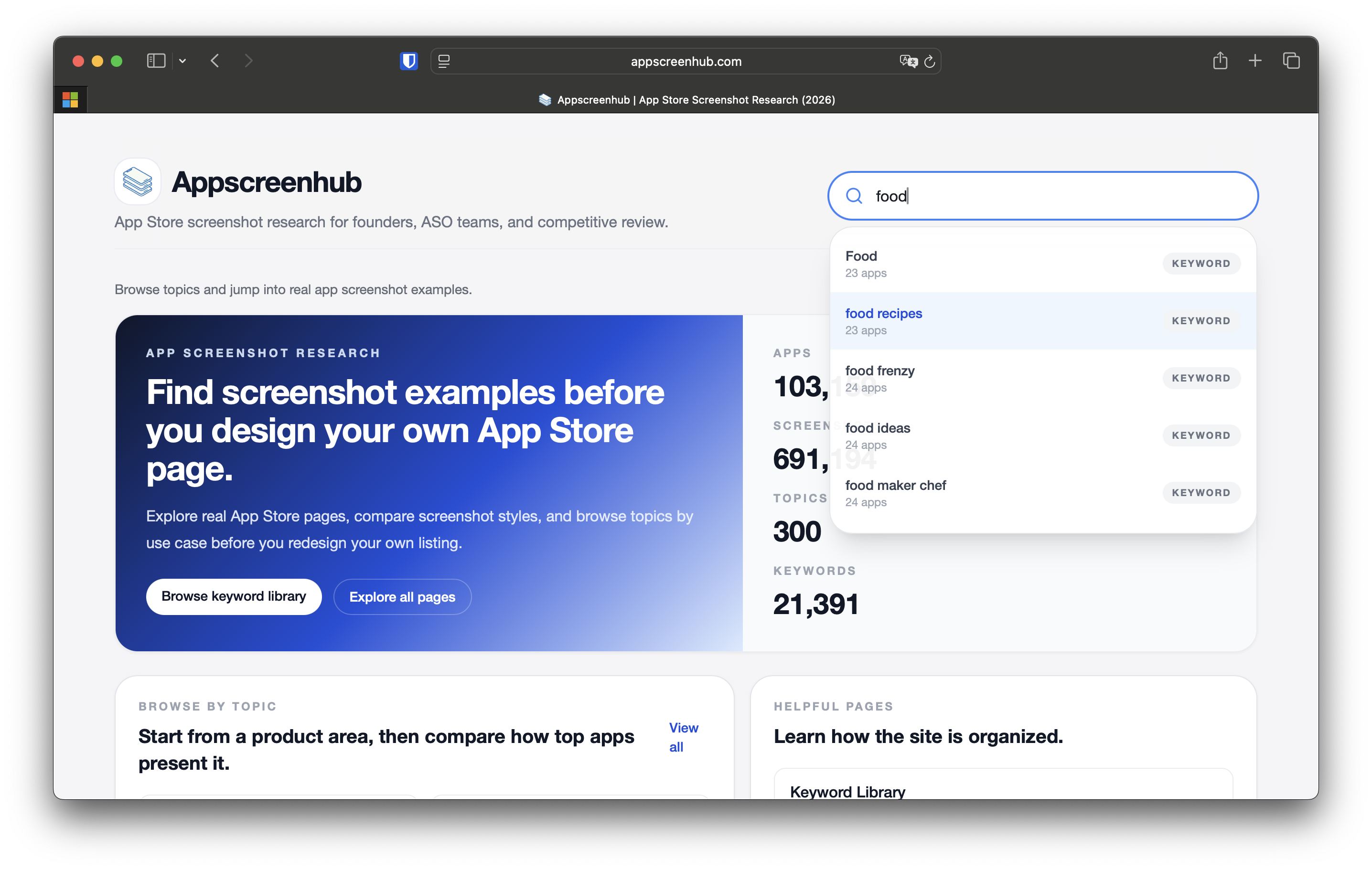Open the Keyword Library link
1372x870 pixels.
pyautogui.click(x=847, y=791)
